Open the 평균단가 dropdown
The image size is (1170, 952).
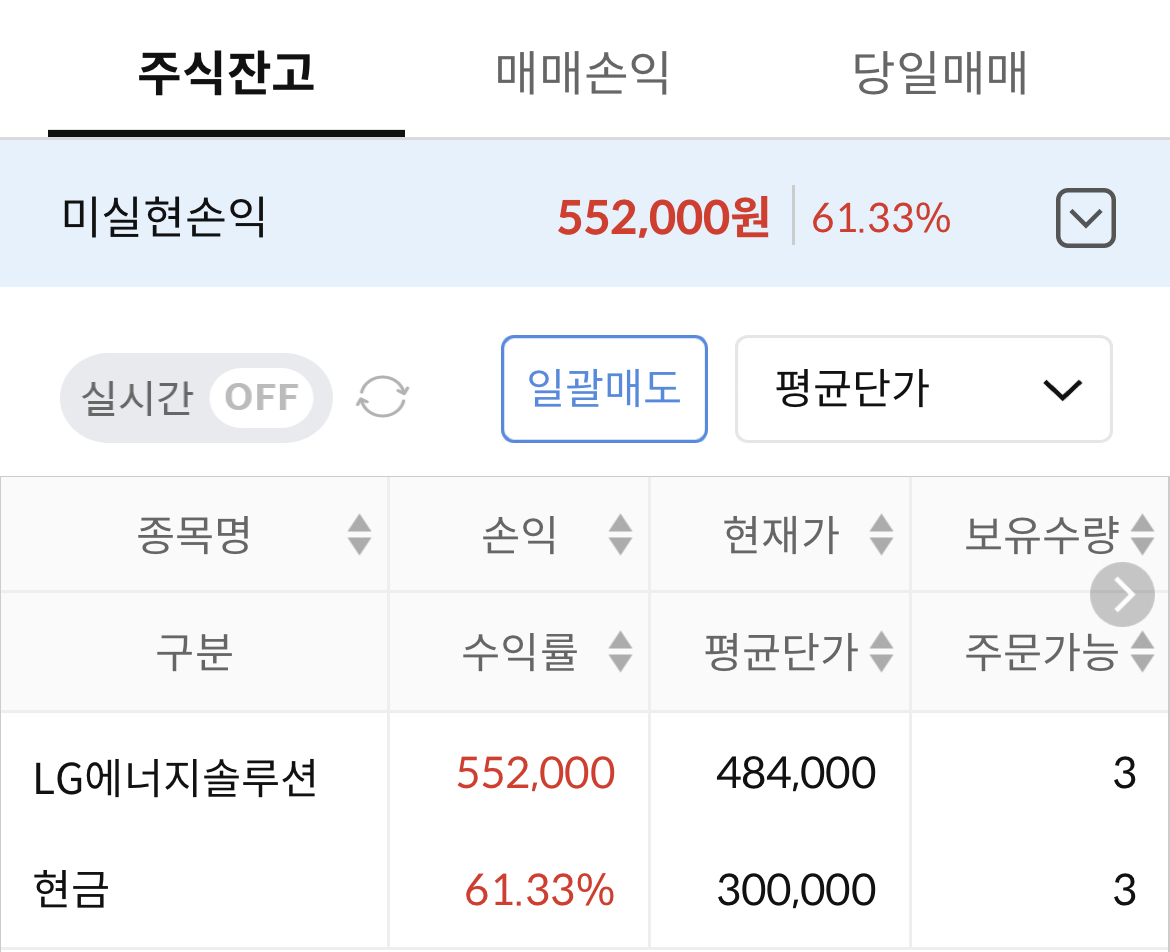pyautogui.click(x=924, y=389)
